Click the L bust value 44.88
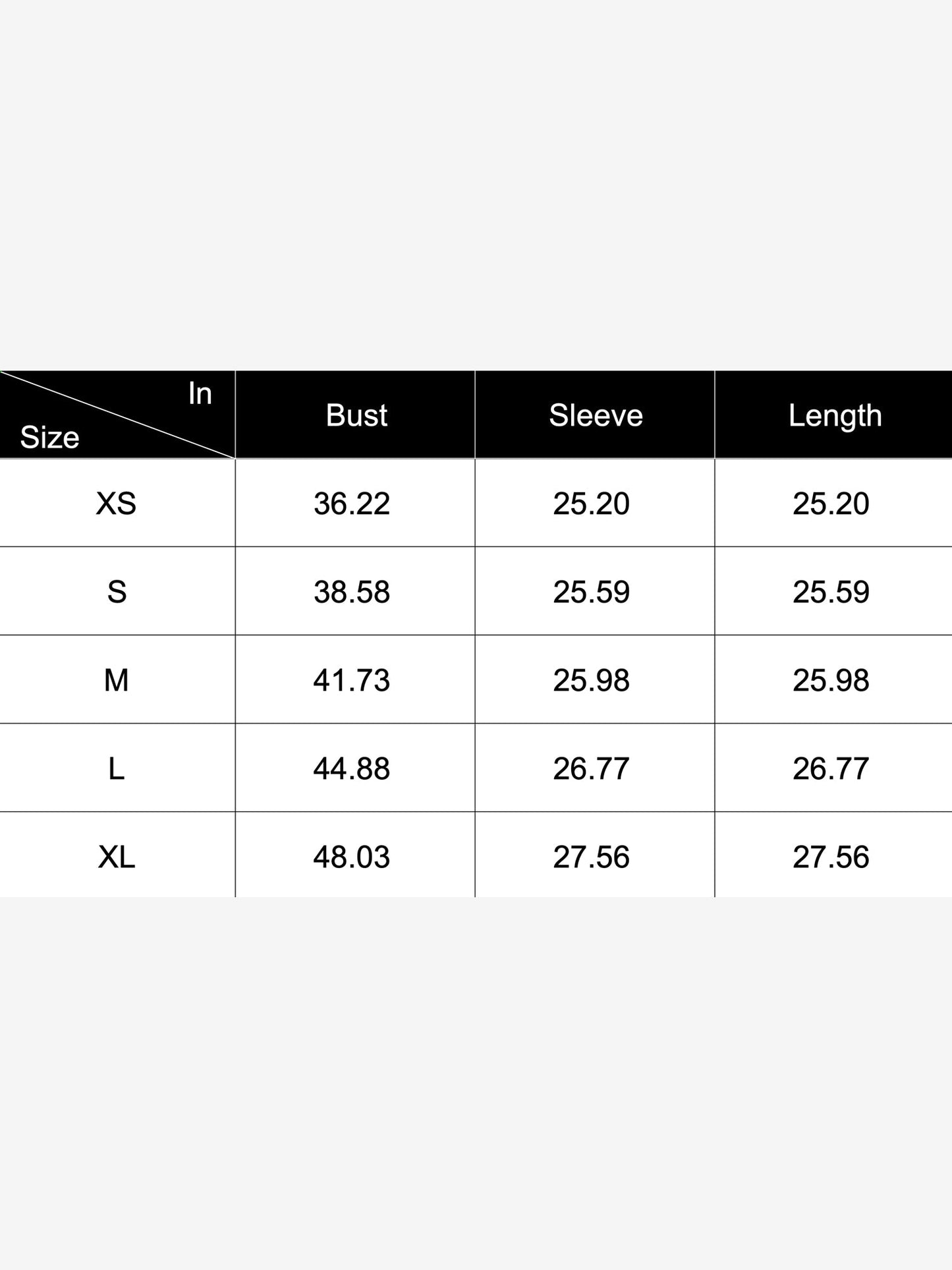Viewport: 952px width, 1270px height. coord(352,768)
